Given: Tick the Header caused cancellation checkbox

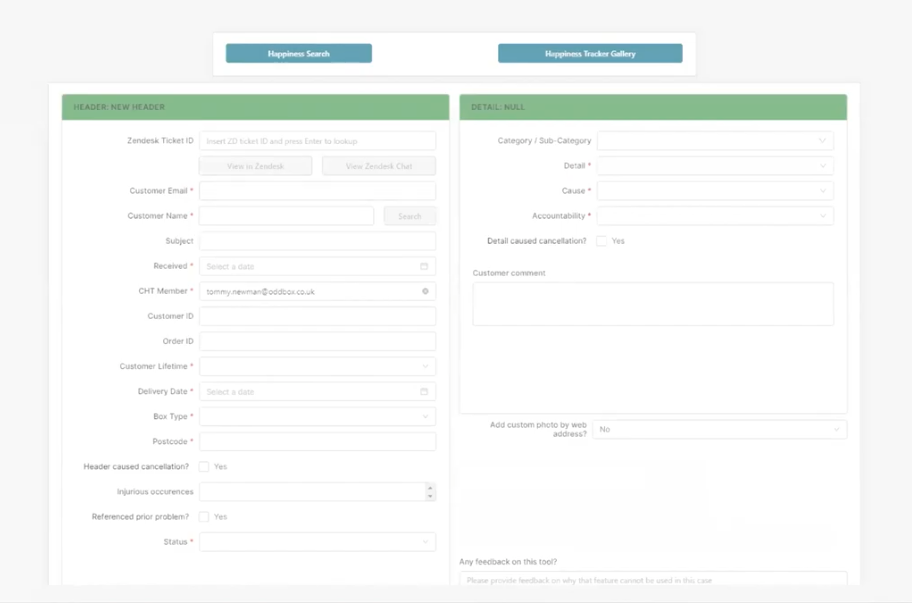Looking at the screenshot, I should pos(204,466).
